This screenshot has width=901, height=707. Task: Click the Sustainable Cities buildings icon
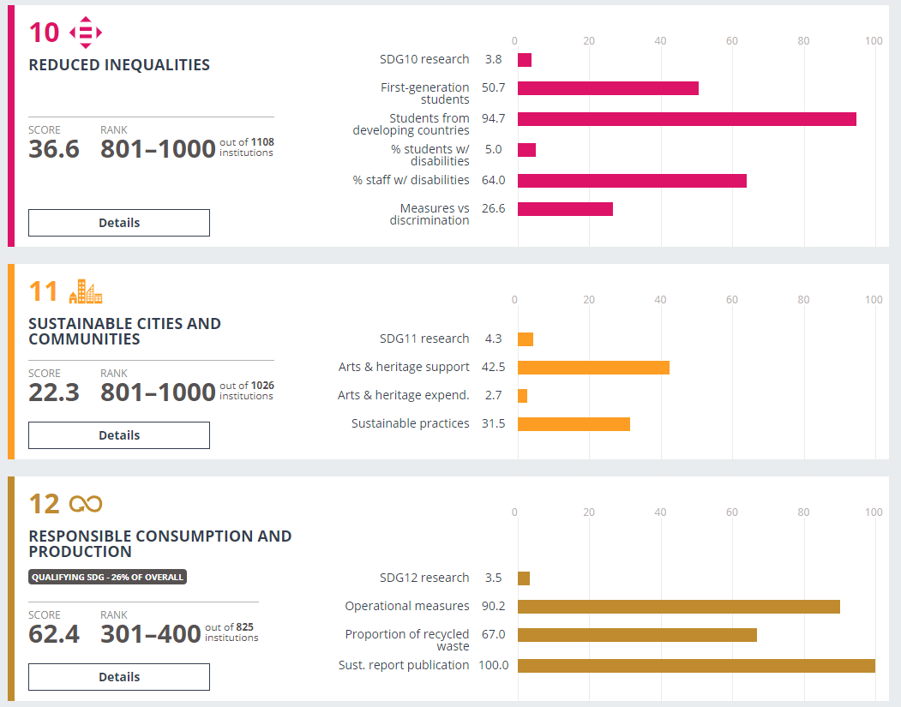coord(85,292)
